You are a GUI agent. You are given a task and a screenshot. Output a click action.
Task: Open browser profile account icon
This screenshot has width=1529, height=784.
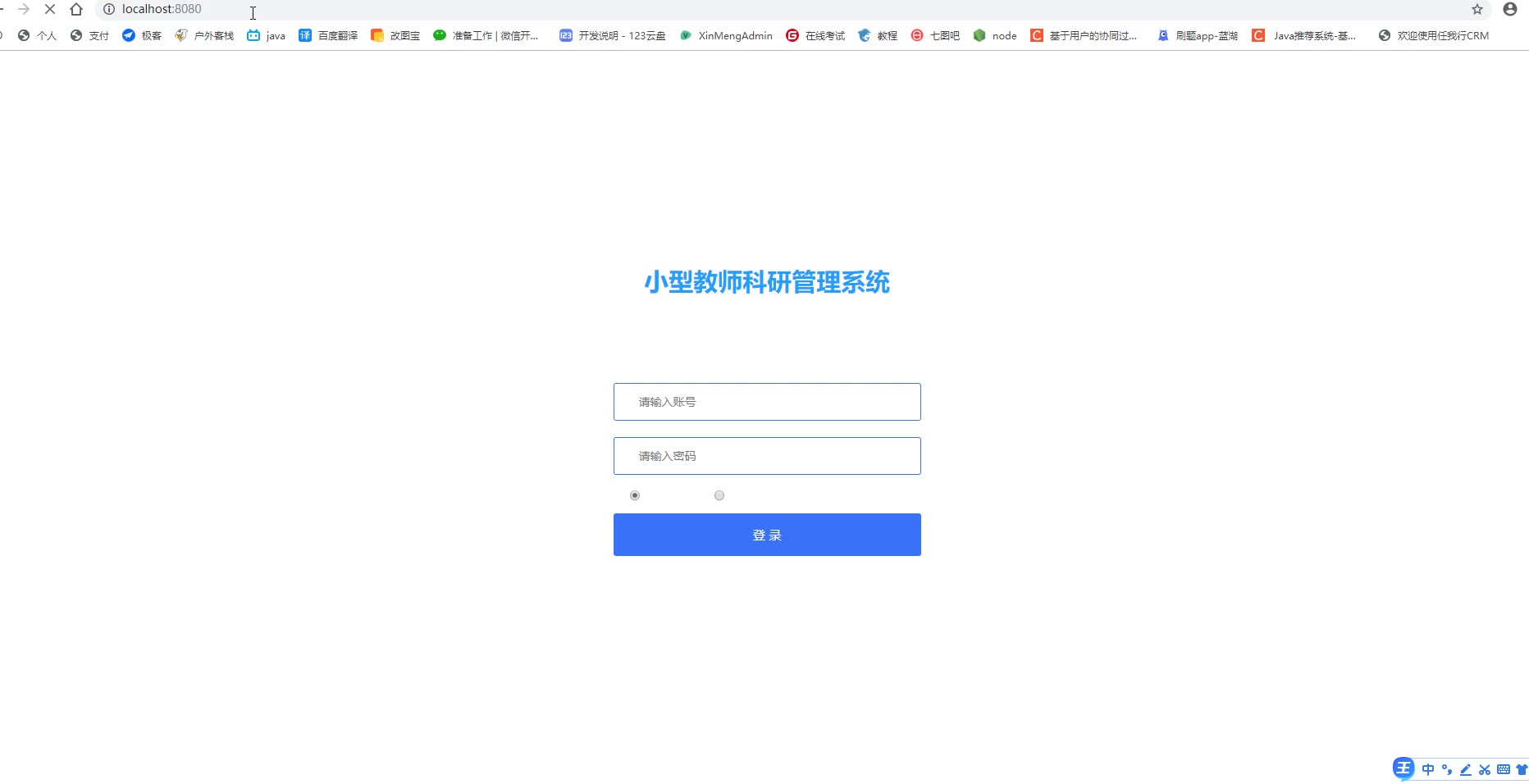[1510, 9]
